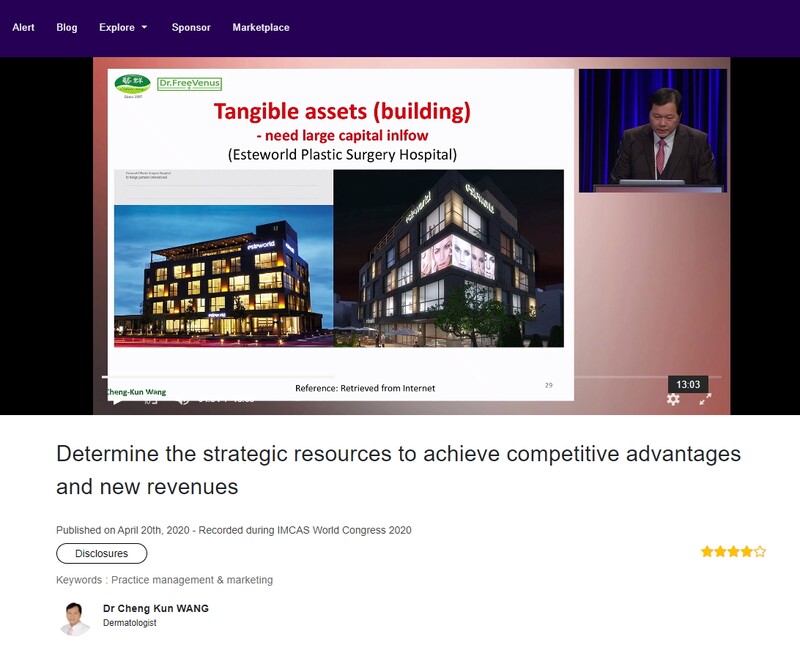
Task: Click the video title starting 'Determine the strategic resources'
Action: pyautogui.click(x=398, y=470)
